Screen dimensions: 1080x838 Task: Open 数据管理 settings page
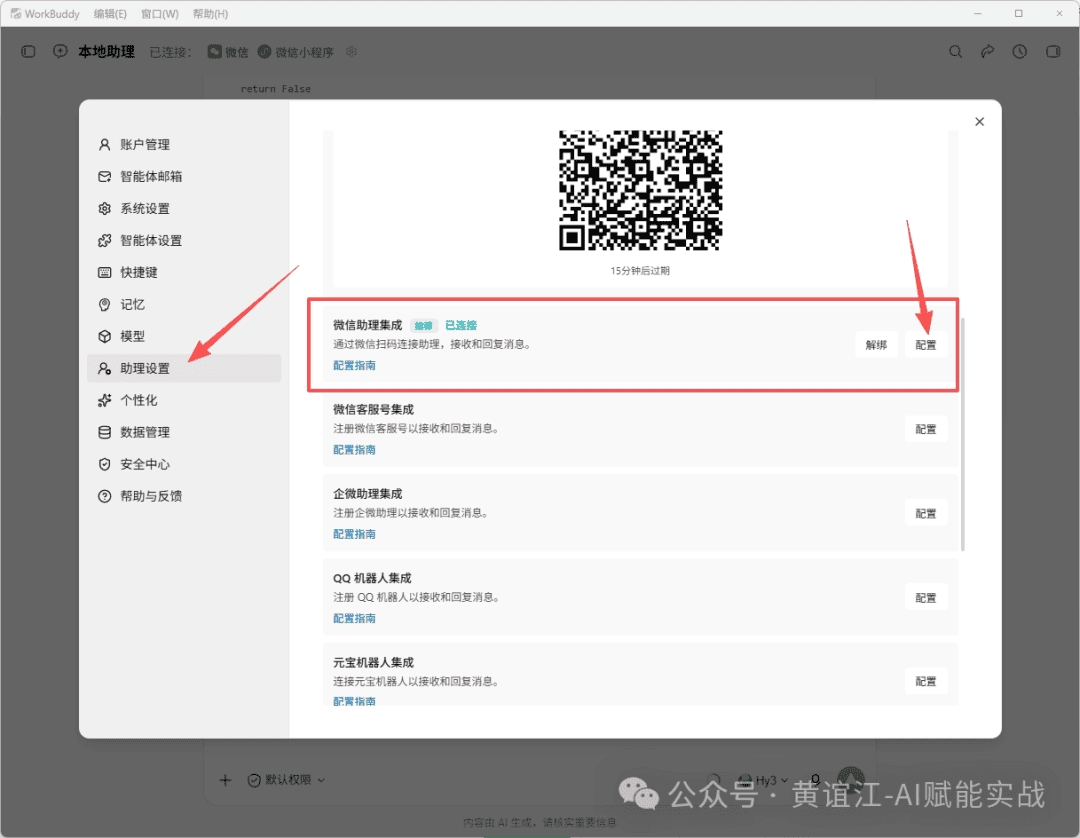184,432
